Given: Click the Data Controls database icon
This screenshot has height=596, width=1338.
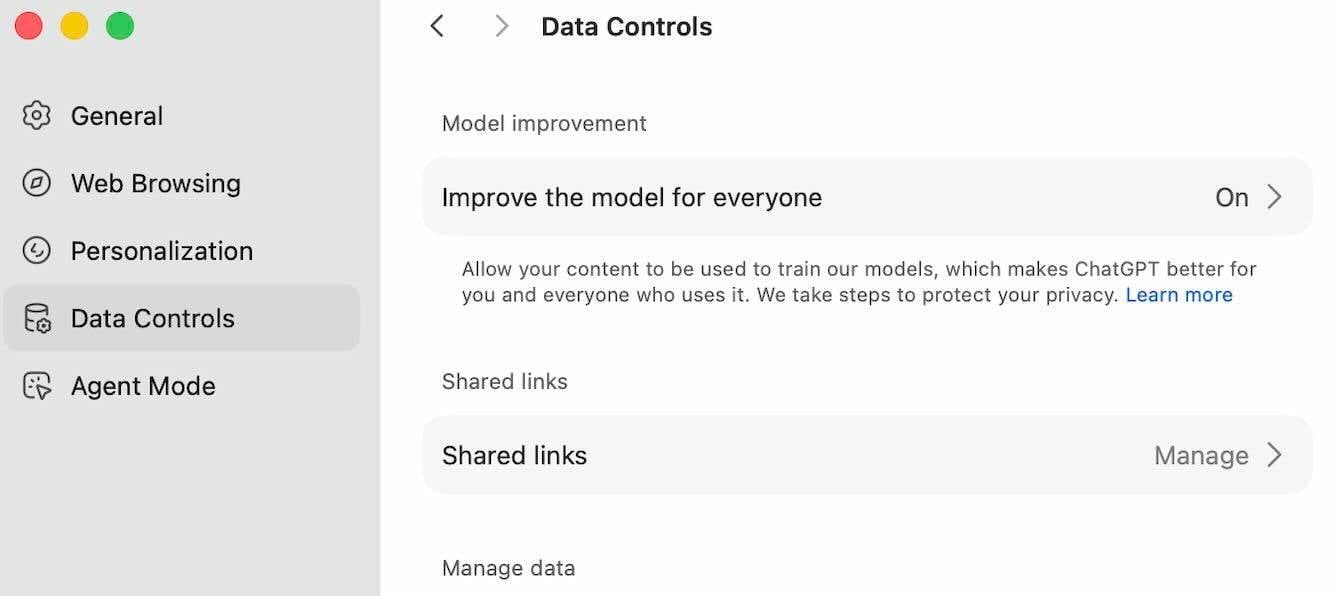Looking at the screenshot, I should [x=37, y=319].
